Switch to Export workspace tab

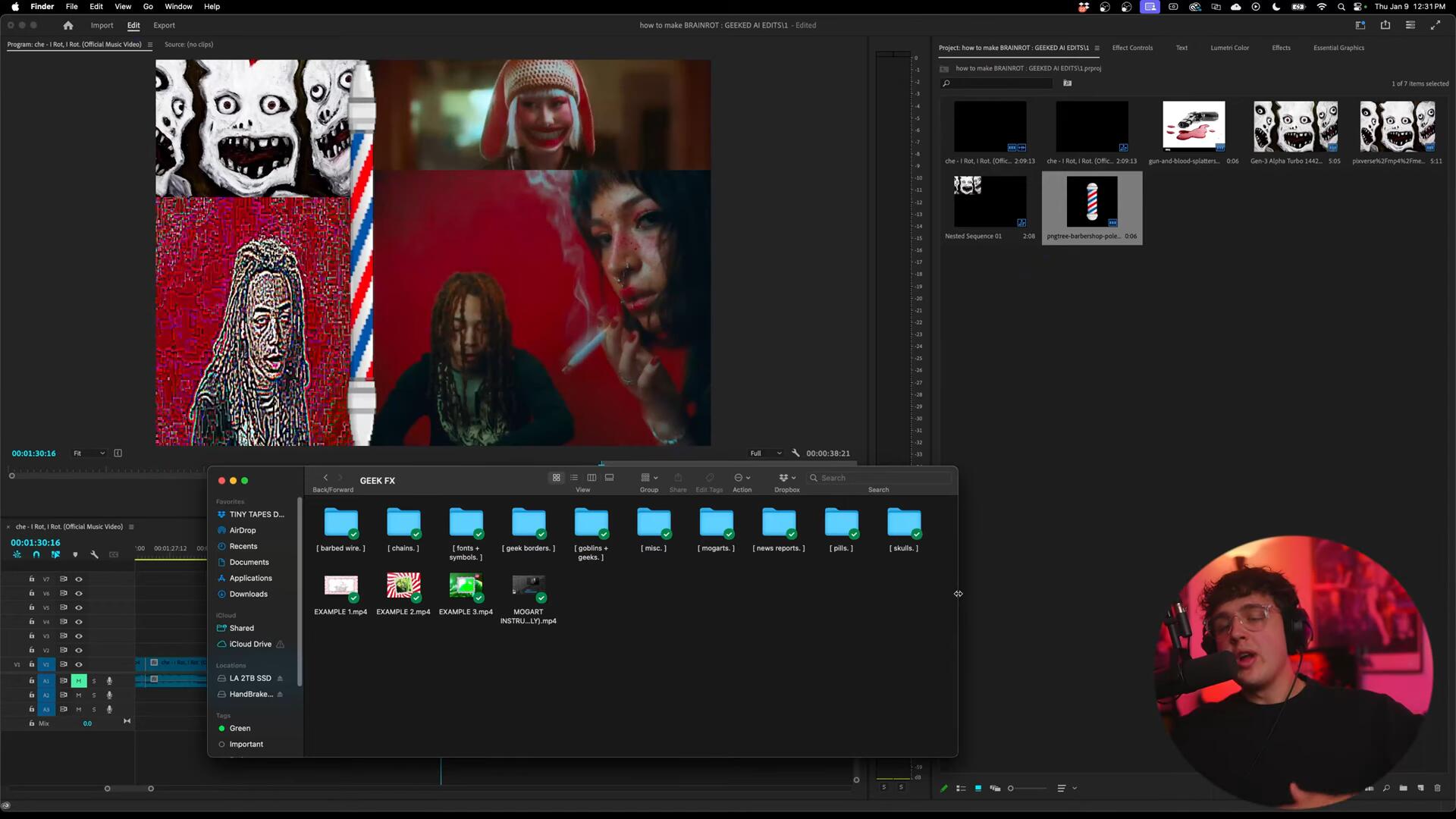[164, 25]
